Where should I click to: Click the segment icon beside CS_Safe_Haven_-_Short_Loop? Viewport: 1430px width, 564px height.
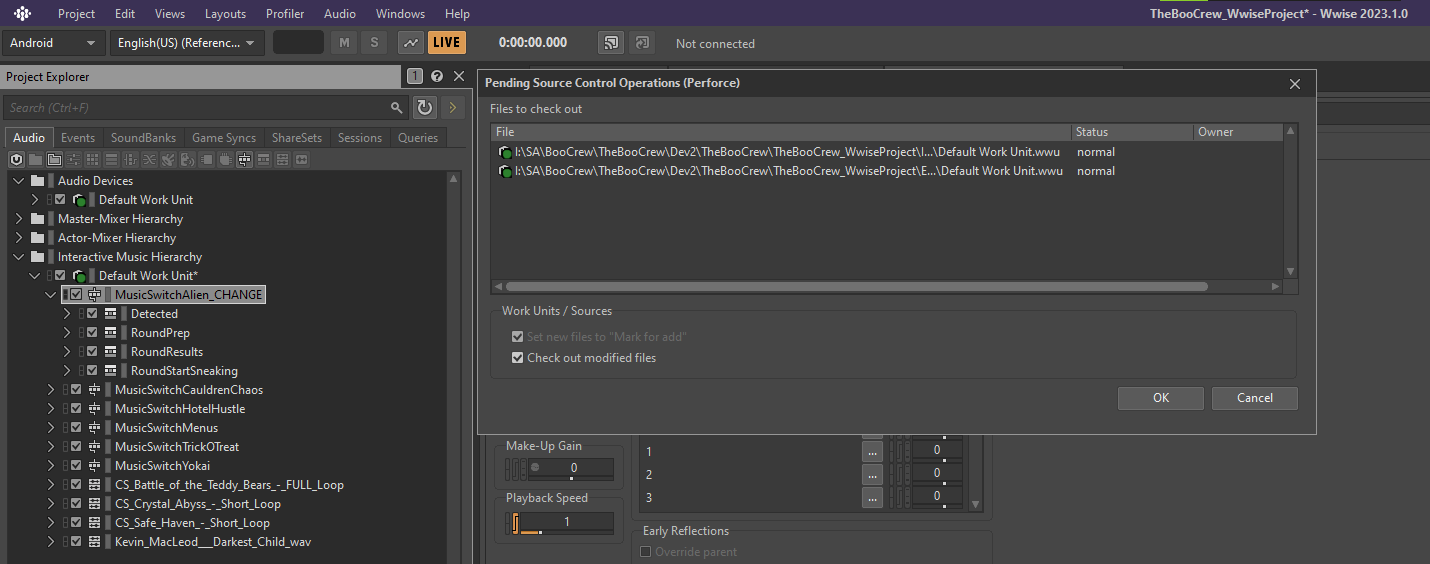[95, 523]
